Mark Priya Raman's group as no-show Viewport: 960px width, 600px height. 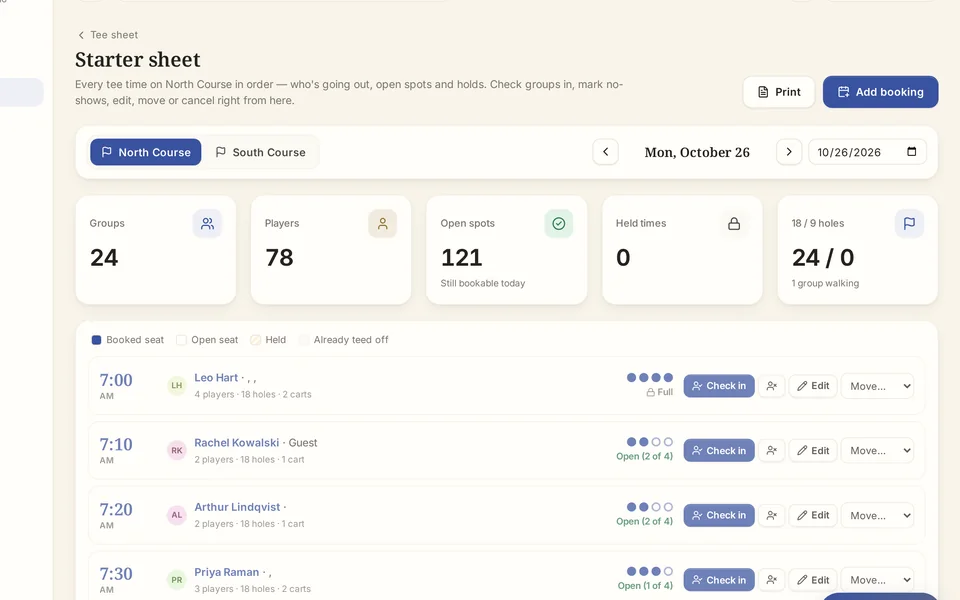click(771, 580)
